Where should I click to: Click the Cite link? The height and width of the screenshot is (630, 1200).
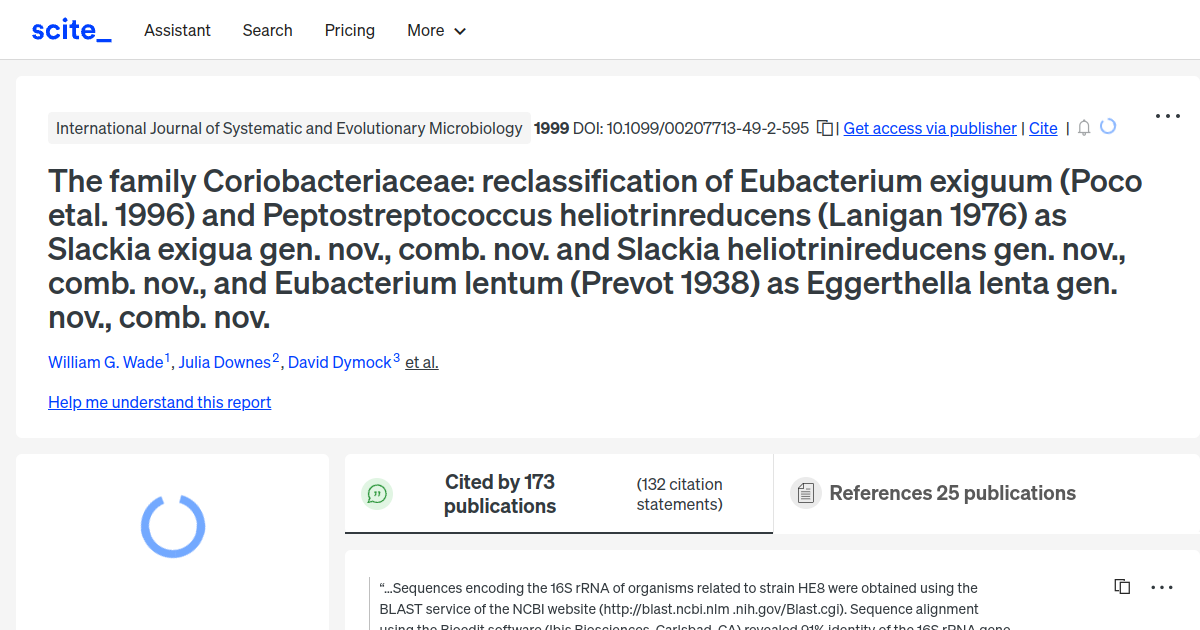(x=1043, y=128)
